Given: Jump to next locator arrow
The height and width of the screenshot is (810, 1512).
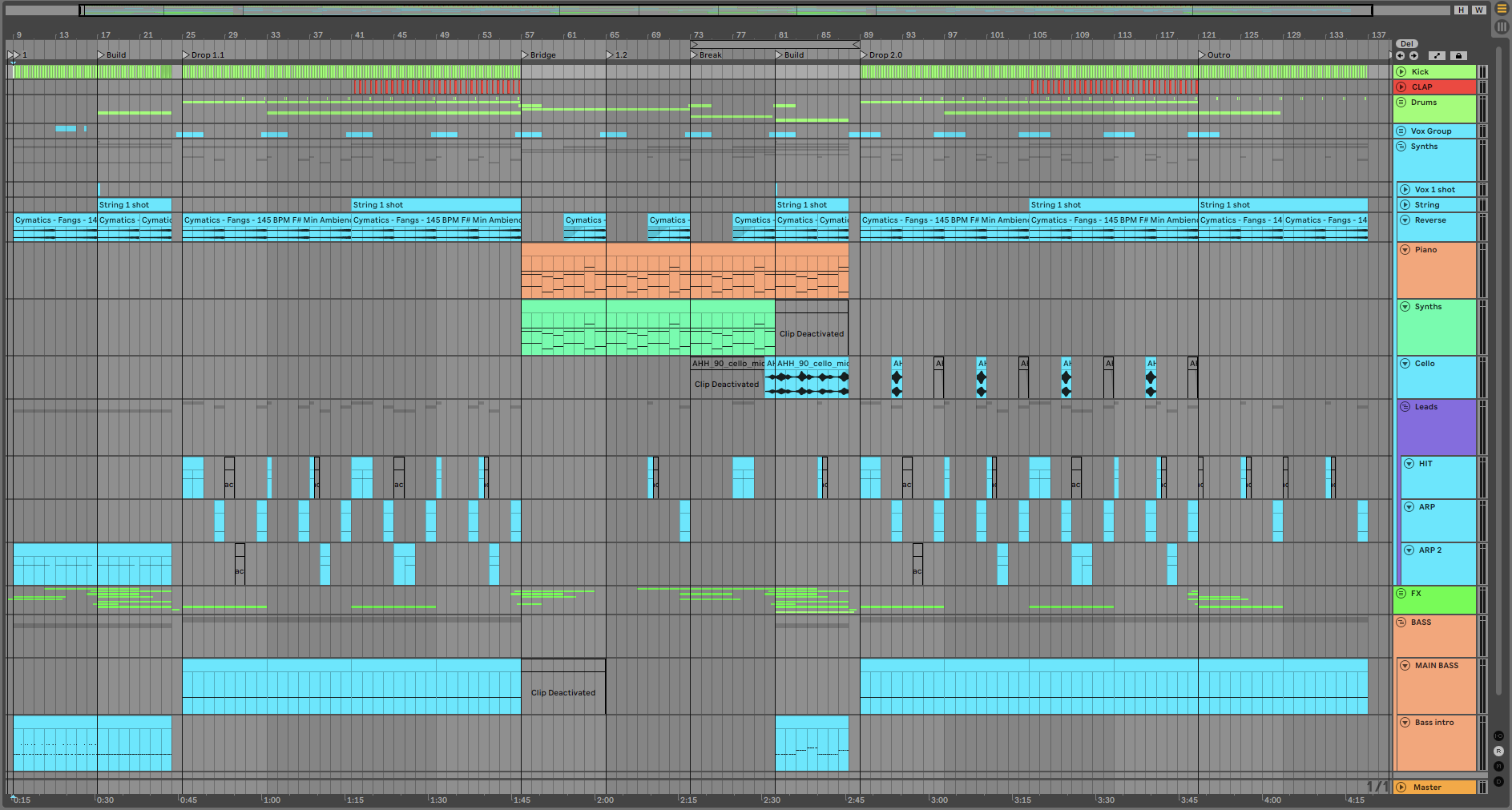Looking at the screenshot, I should [x=1414, y=56].
